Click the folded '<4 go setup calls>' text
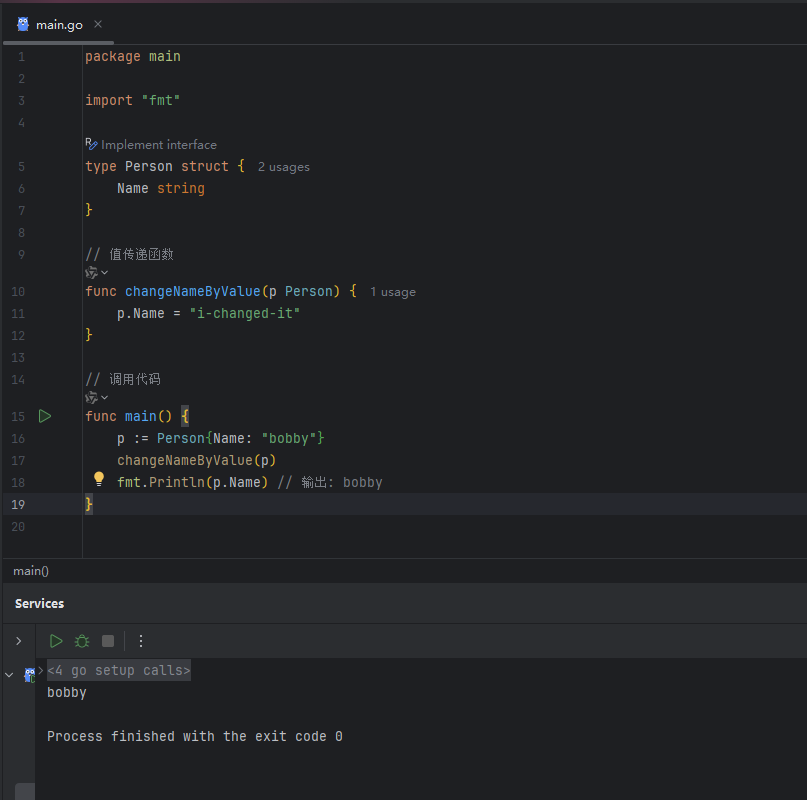Image resolution: width=807 pixels, height=800 pixels. (119, 670)
